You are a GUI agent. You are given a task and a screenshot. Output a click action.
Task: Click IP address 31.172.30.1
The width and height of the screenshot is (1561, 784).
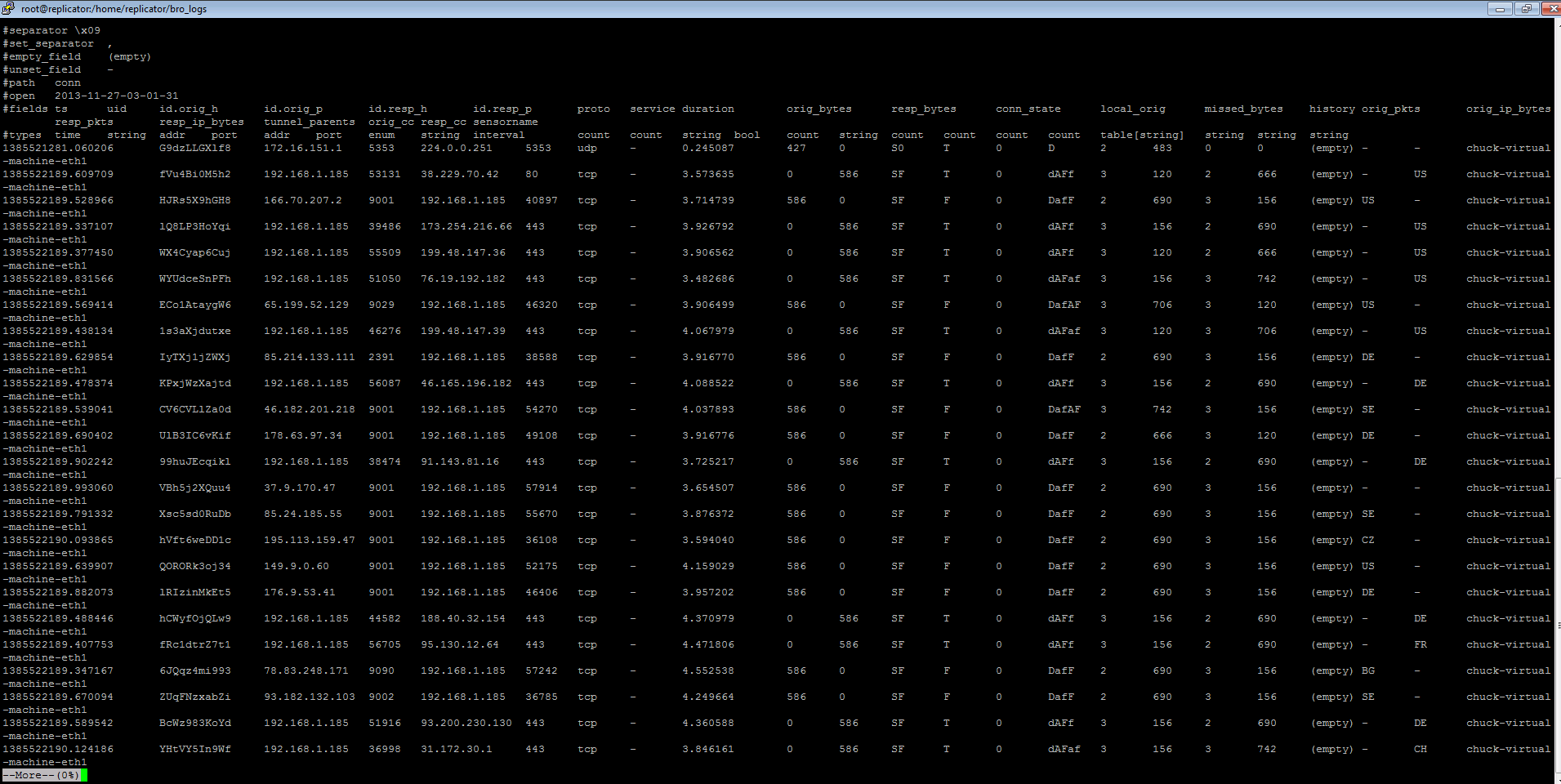(x=457, y=750)
